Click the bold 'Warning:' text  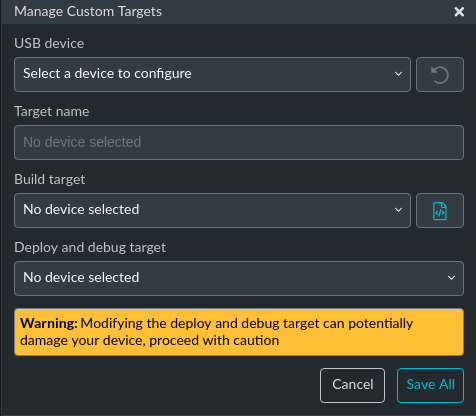tap(49, 323)
